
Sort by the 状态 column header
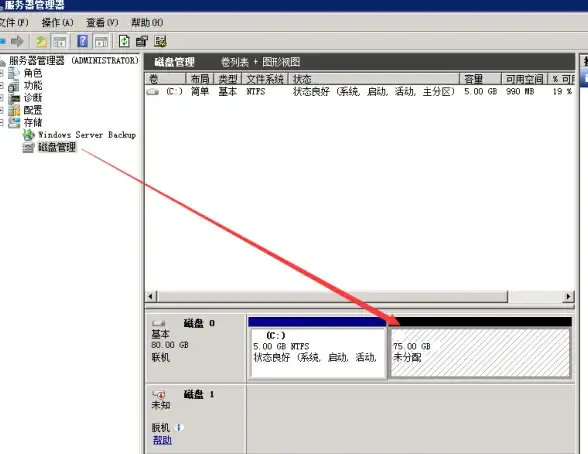pyautogui.click(x=374, y=79)
